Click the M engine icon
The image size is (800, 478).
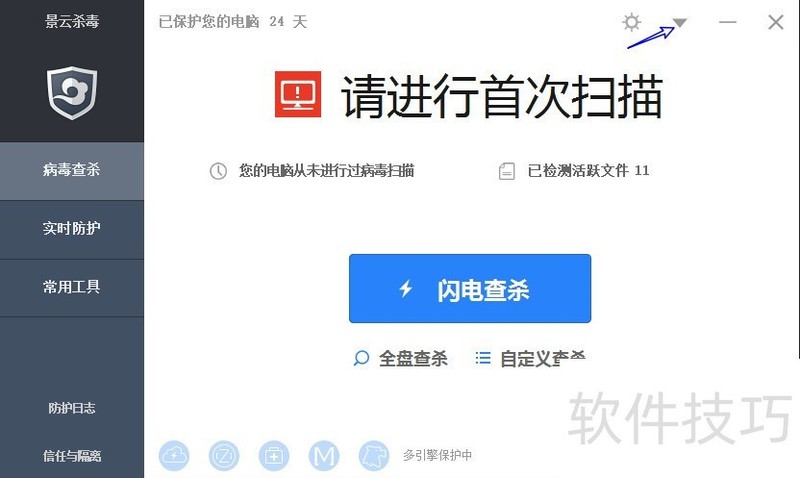click(x=324, y=456)
